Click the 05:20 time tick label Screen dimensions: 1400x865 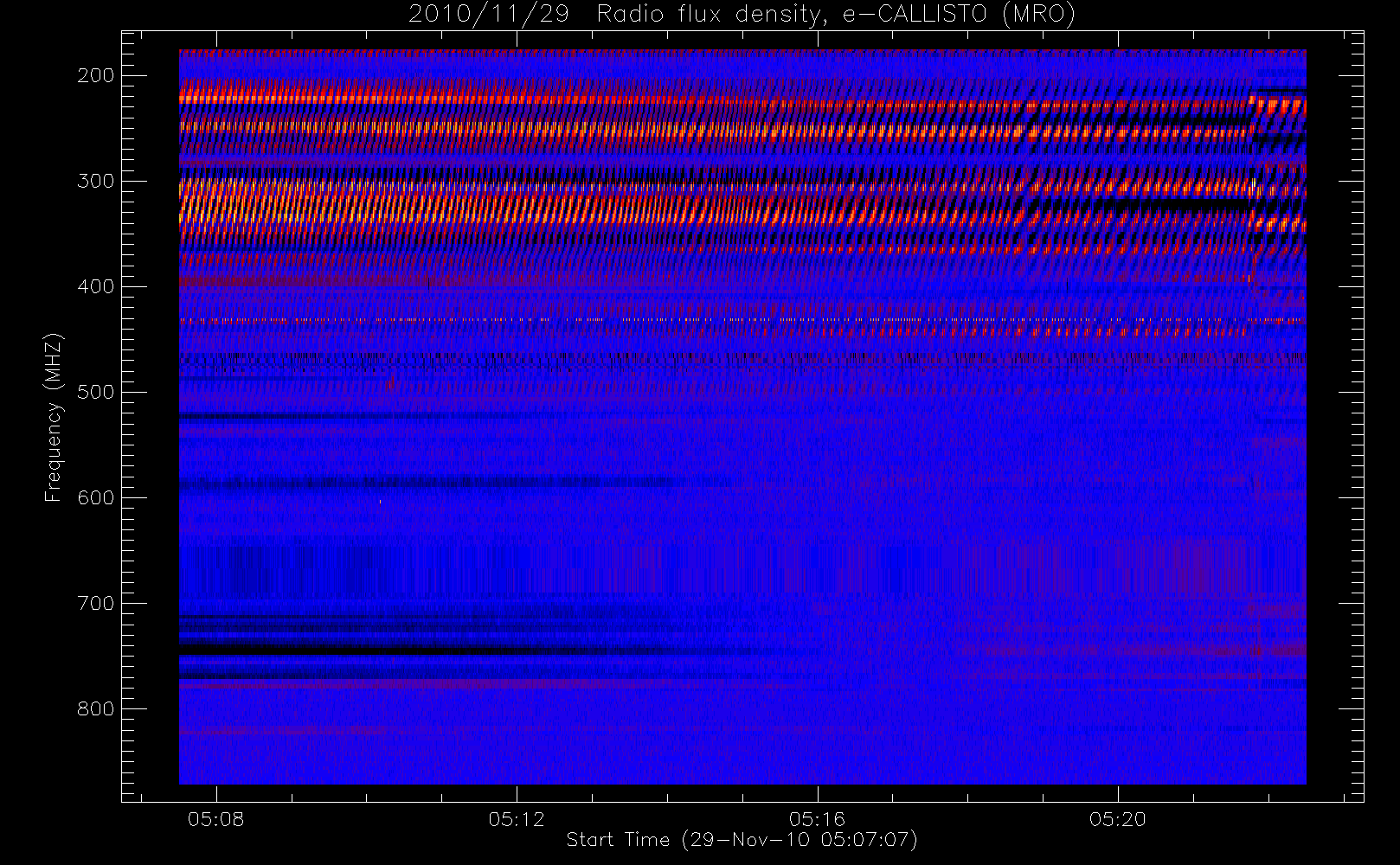1117,819
